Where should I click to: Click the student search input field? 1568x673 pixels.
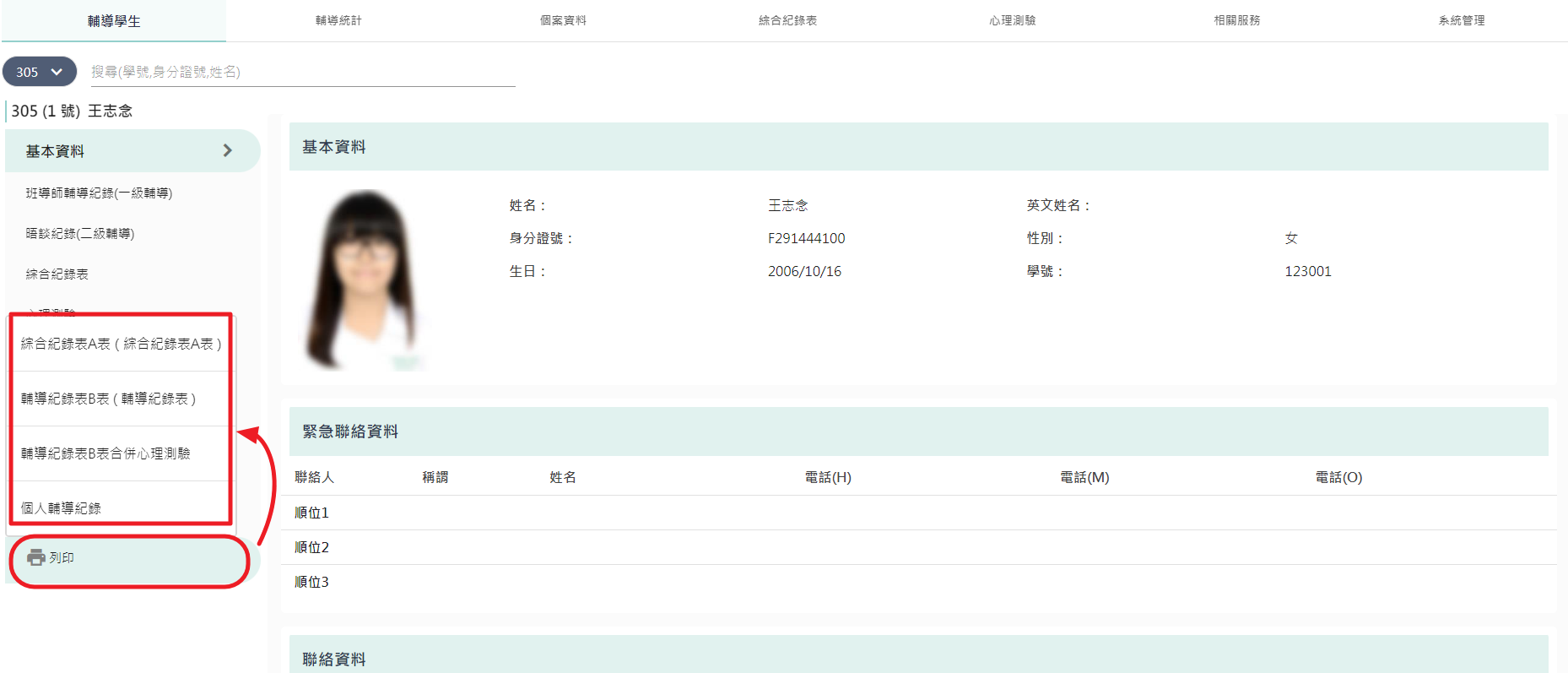tap(303, 72)
